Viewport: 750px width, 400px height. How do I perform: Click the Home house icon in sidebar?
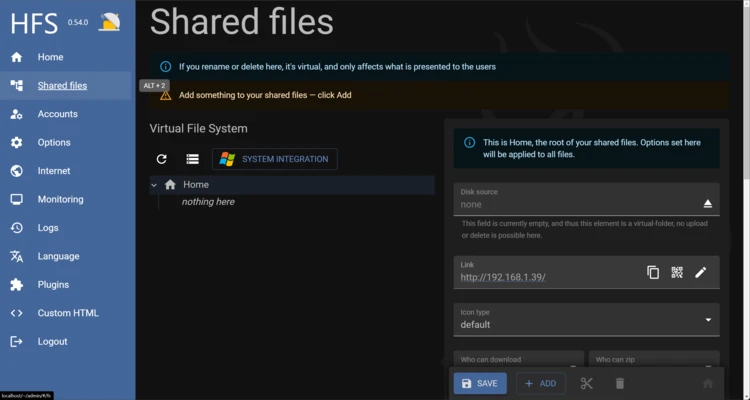click(16, 57)
